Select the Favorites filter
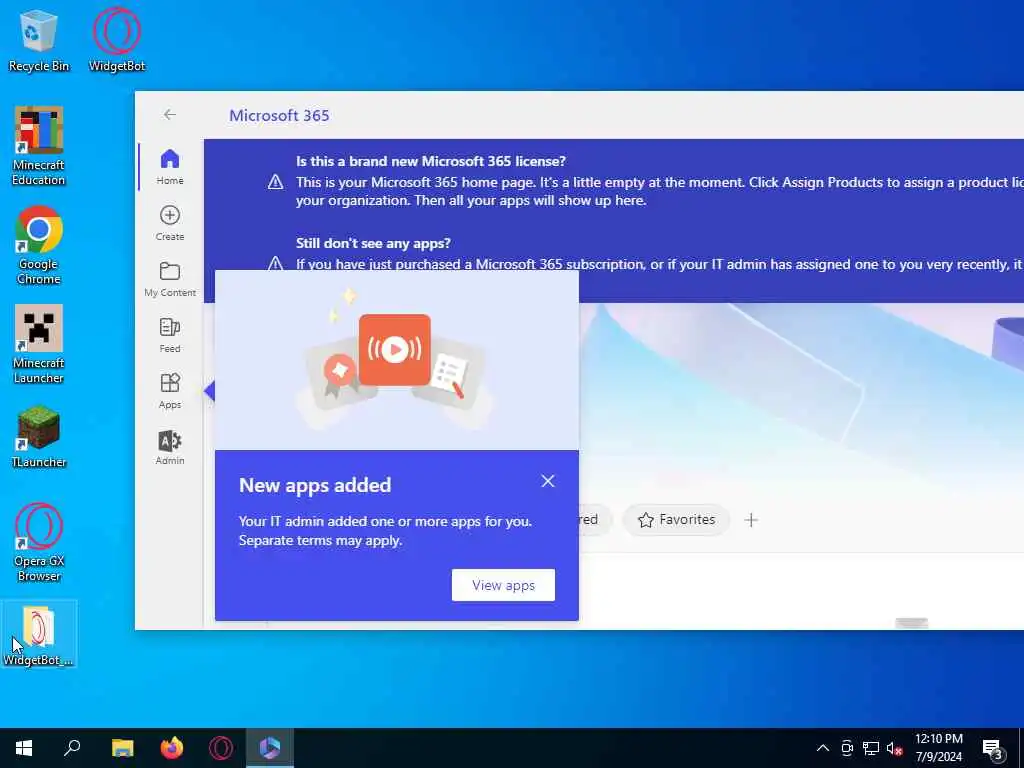Viewport: 1024px width, 768px height. pyautogui.click(x=677, y=520)
